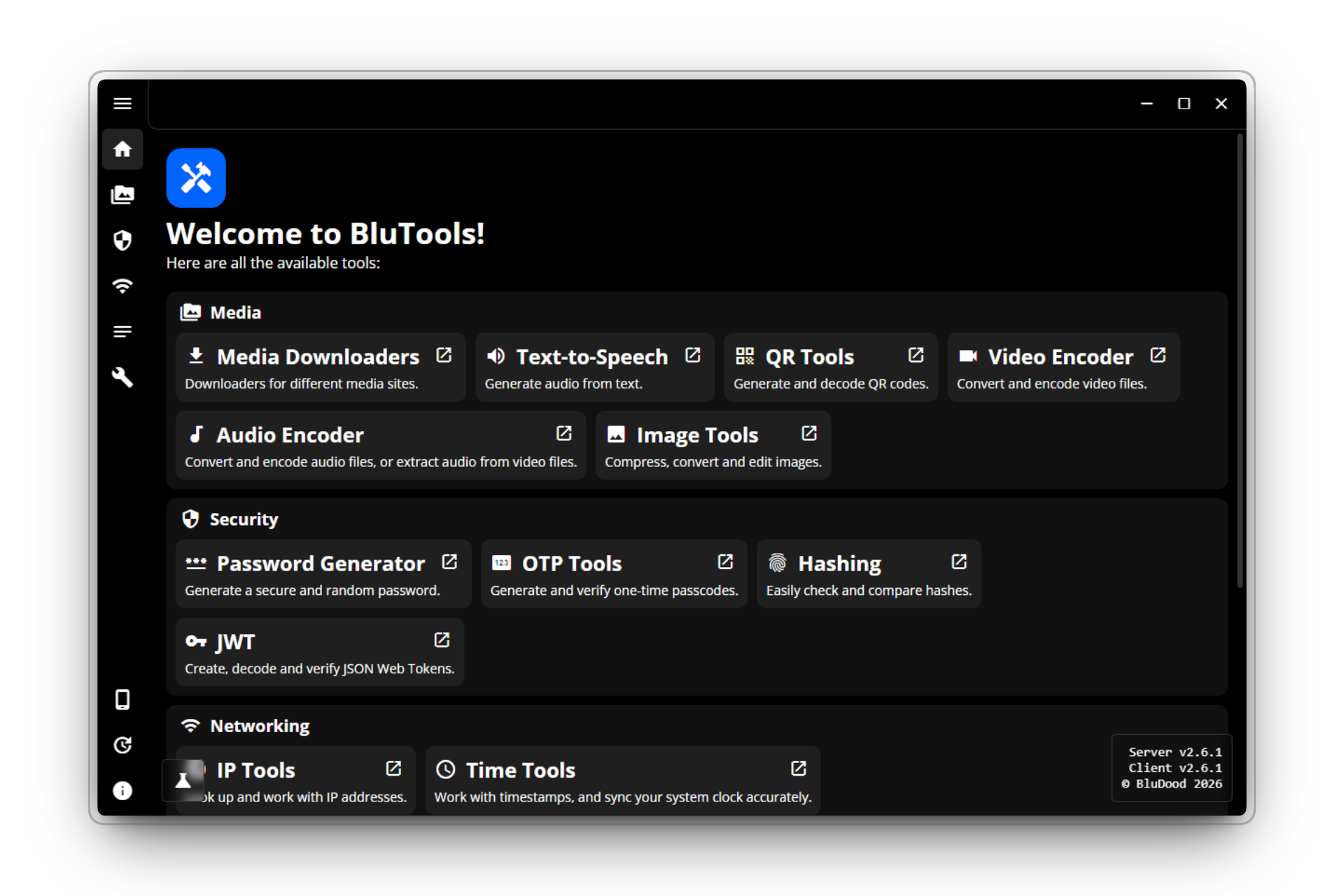Open the text lines sidebar icon

(122, 331)
